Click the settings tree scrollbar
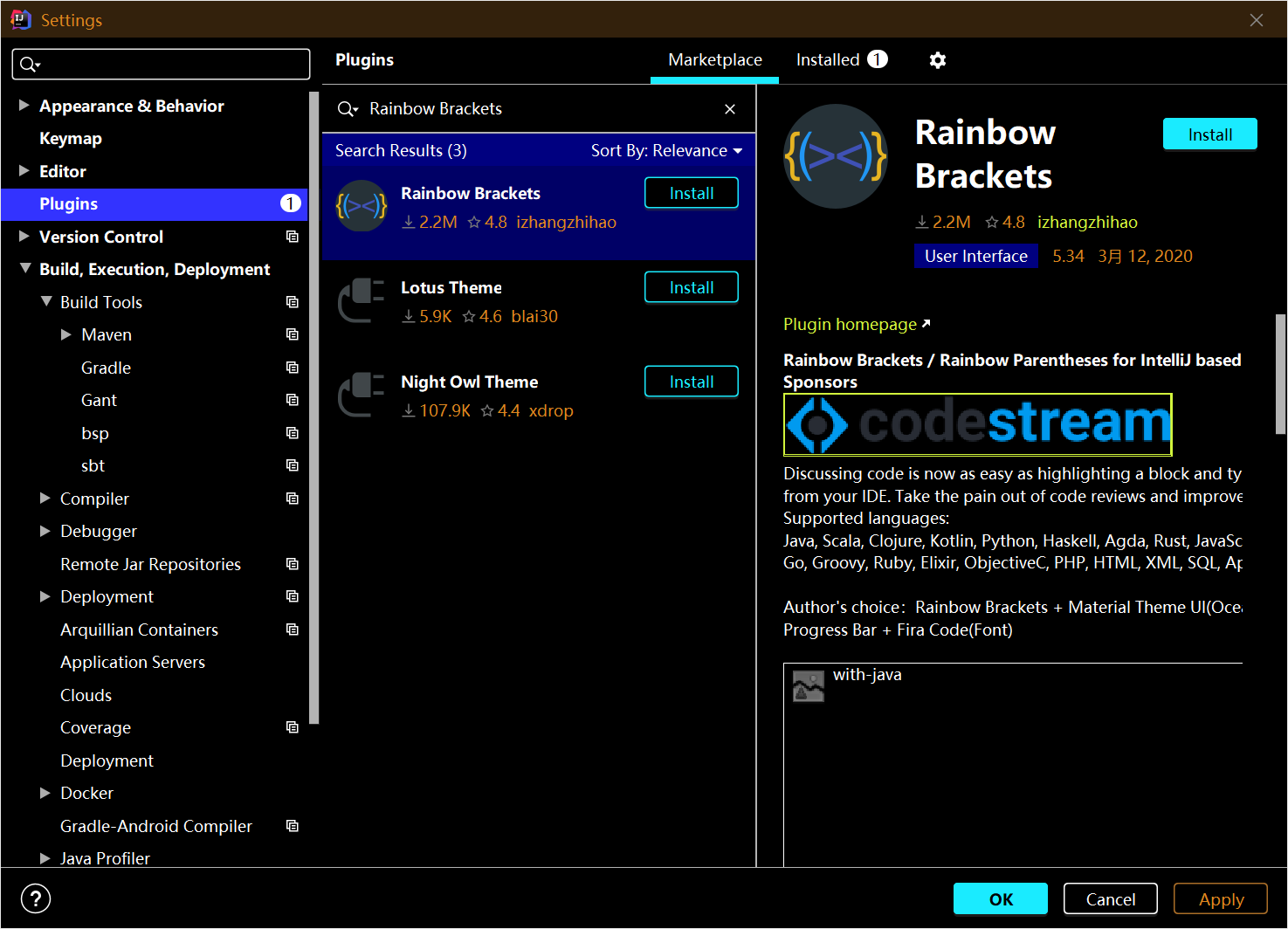The width and height of the screenshot is (1288, 929). (x=313, y=407)
